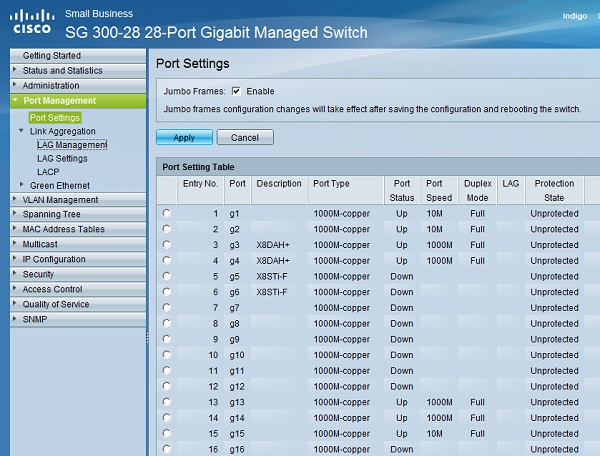Click the Port Speed column header
The height and width of the screenshot is (456, 600).
point(439,191)
